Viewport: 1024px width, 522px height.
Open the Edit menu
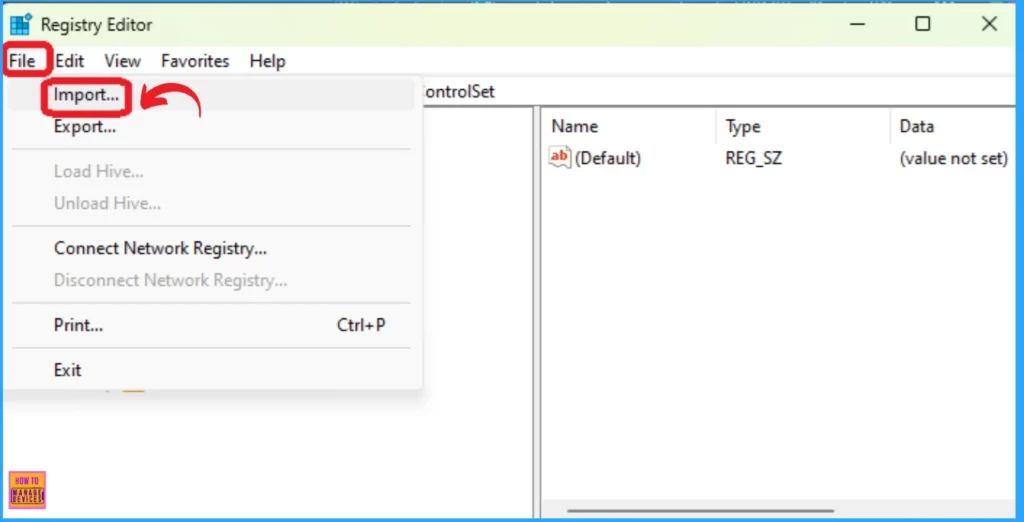69,61
